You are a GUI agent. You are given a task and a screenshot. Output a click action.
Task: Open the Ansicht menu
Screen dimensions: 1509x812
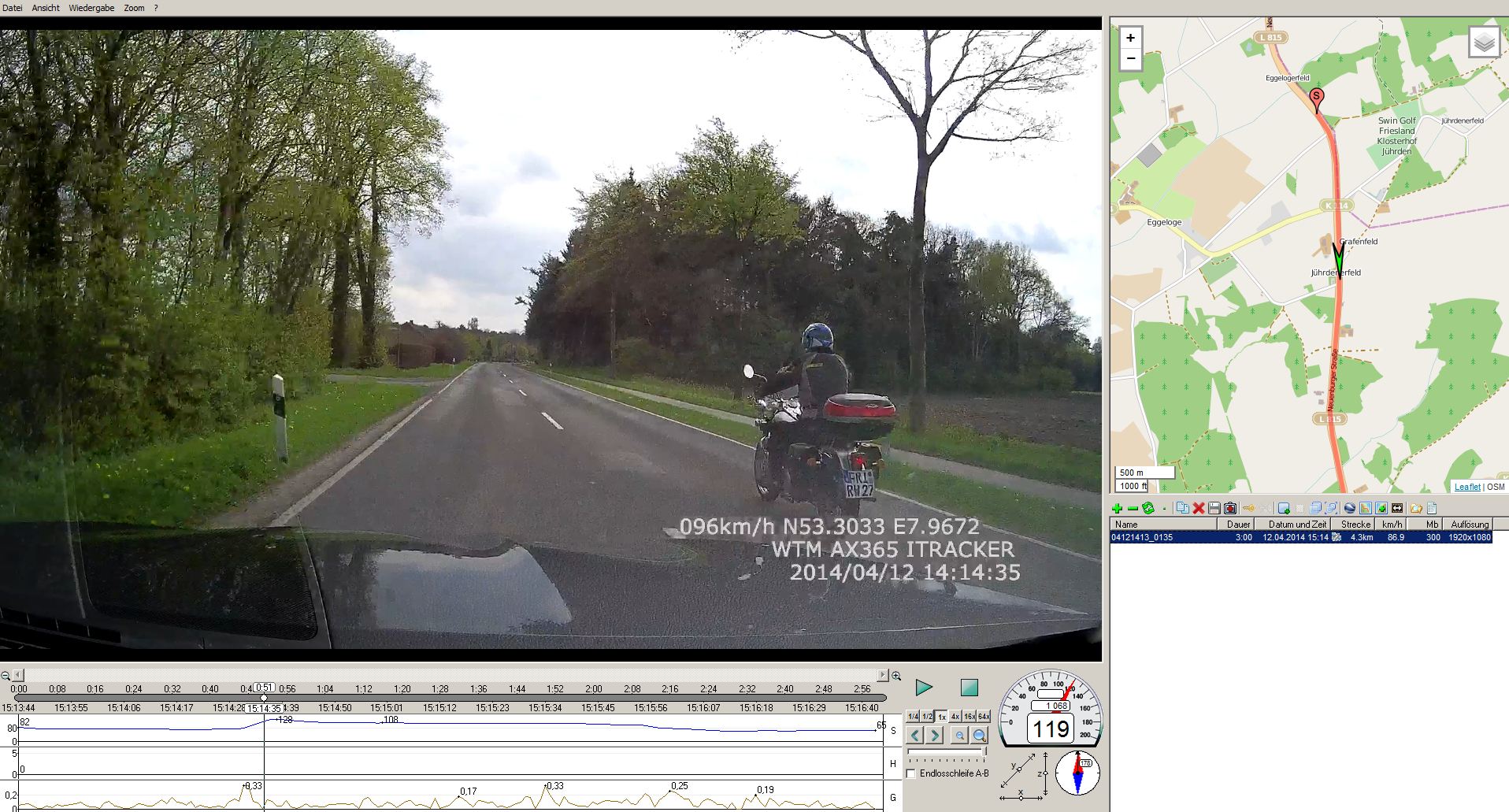[x=46, y=8]
